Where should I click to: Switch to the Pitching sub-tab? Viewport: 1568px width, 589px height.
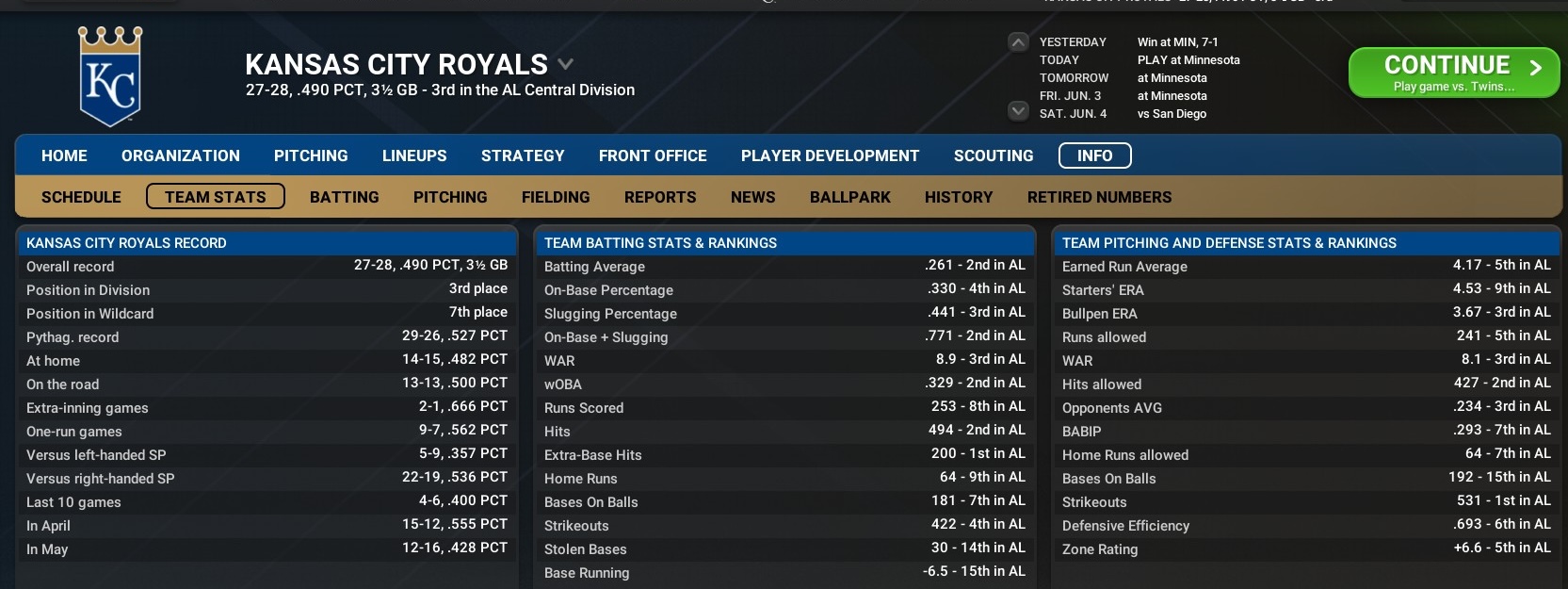[450, 197]
